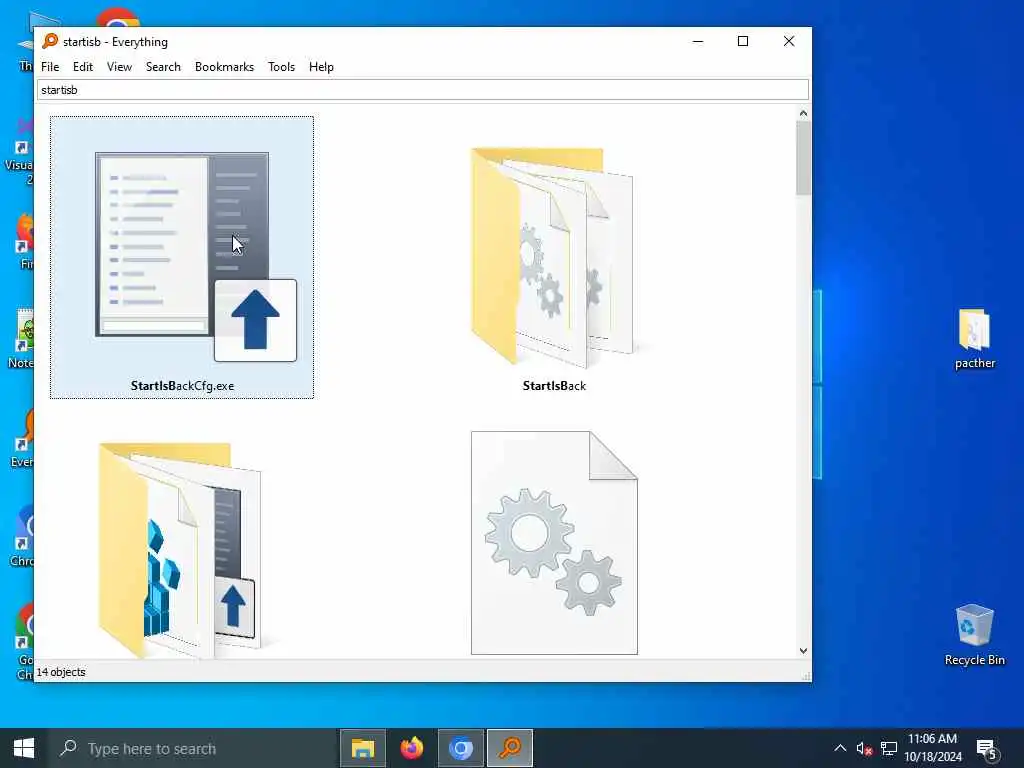This screenshot has height=768, width=1024.
Task: Select the folder with blue cubes icon
Action: (180, 550)
